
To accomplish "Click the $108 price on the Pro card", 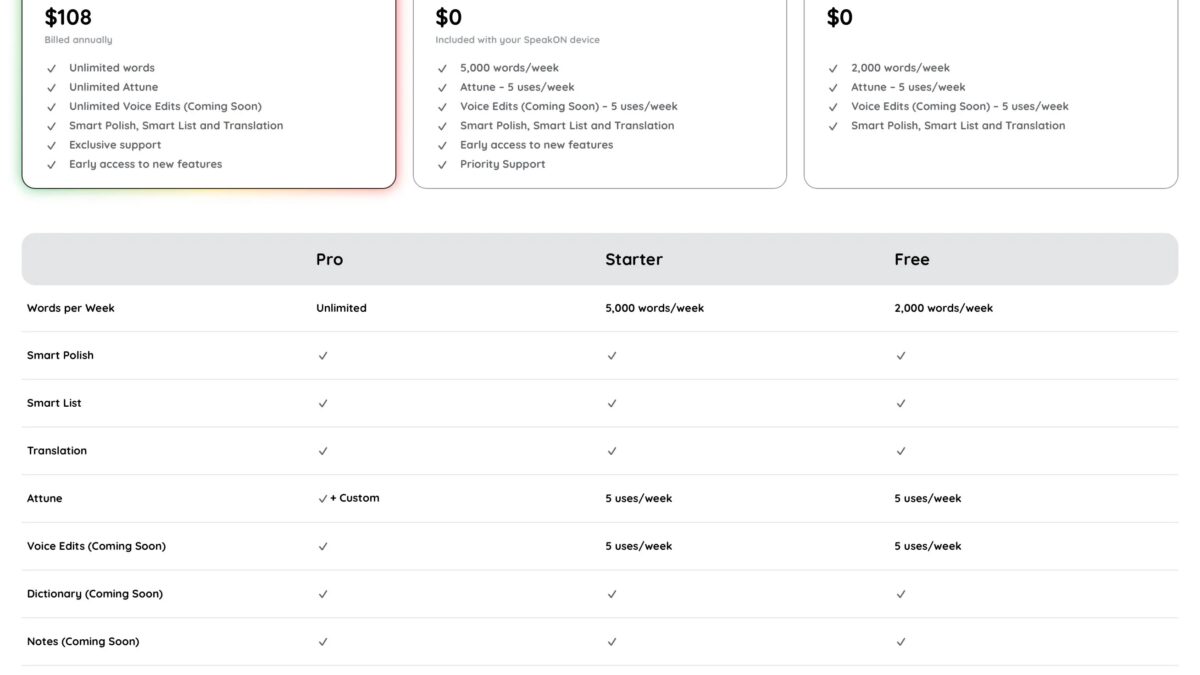I will 68,17.
